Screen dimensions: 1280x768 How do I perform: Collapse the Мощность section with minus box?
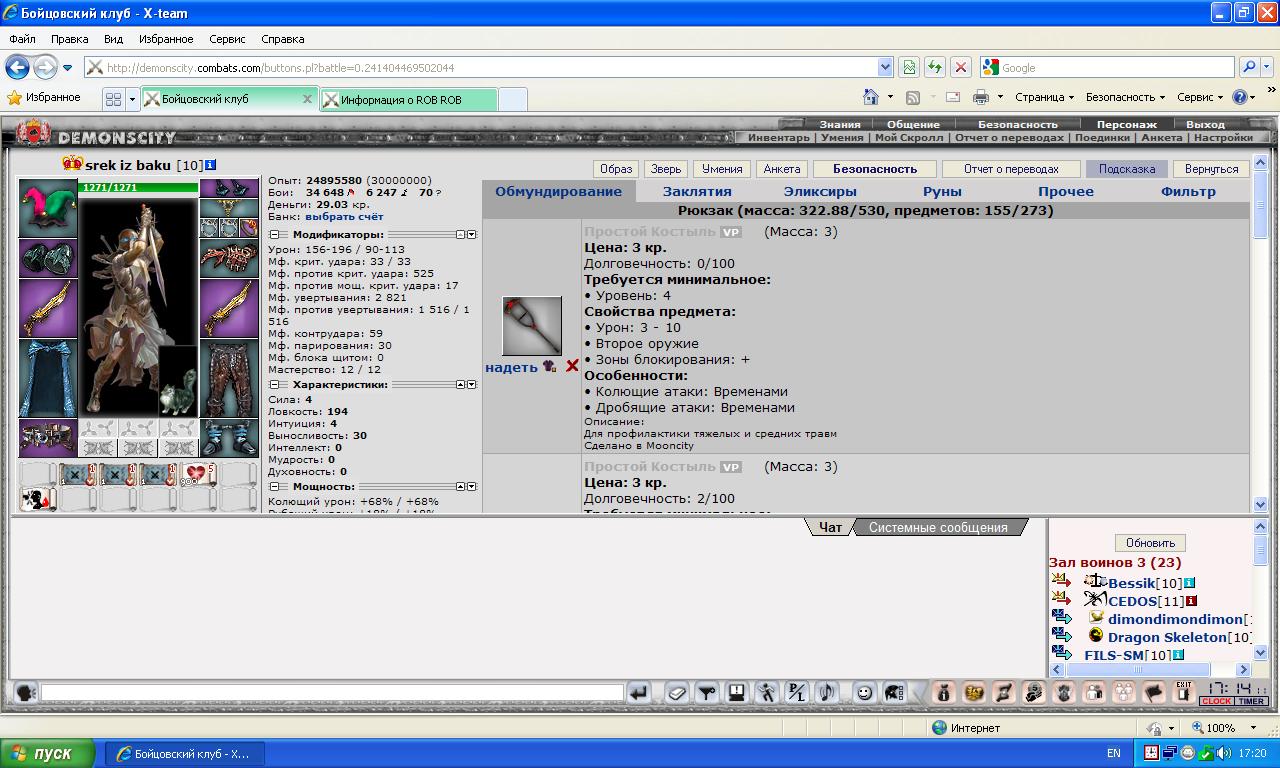pyautogui.click(x=273, y=486)
